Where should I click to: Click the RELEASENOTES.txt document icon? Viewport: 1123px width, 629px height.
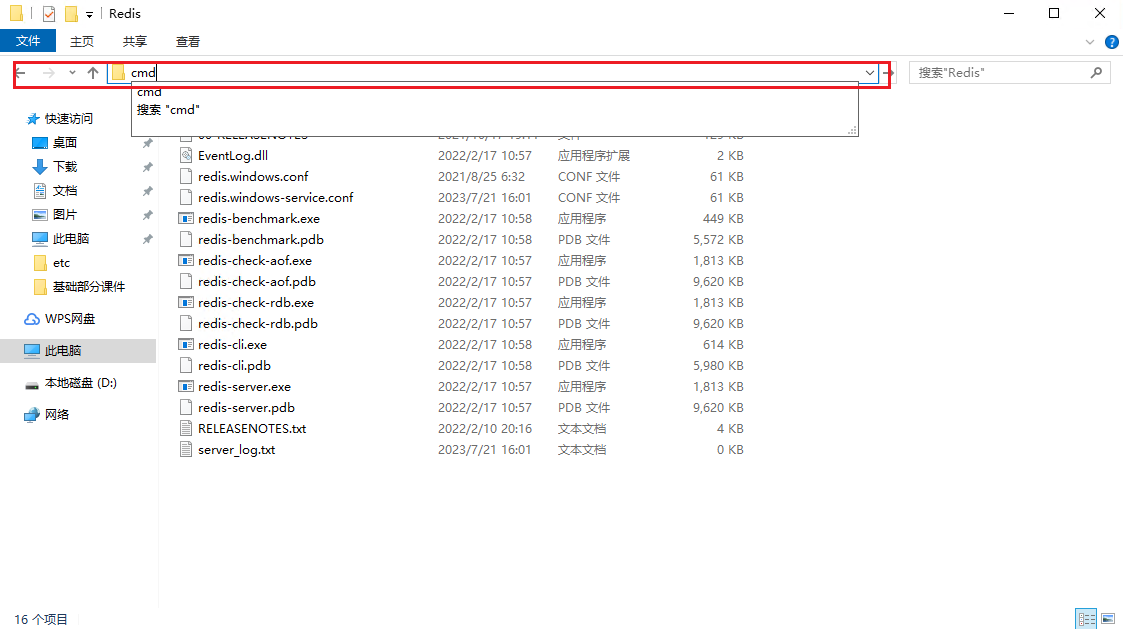(x=186, y=428)
